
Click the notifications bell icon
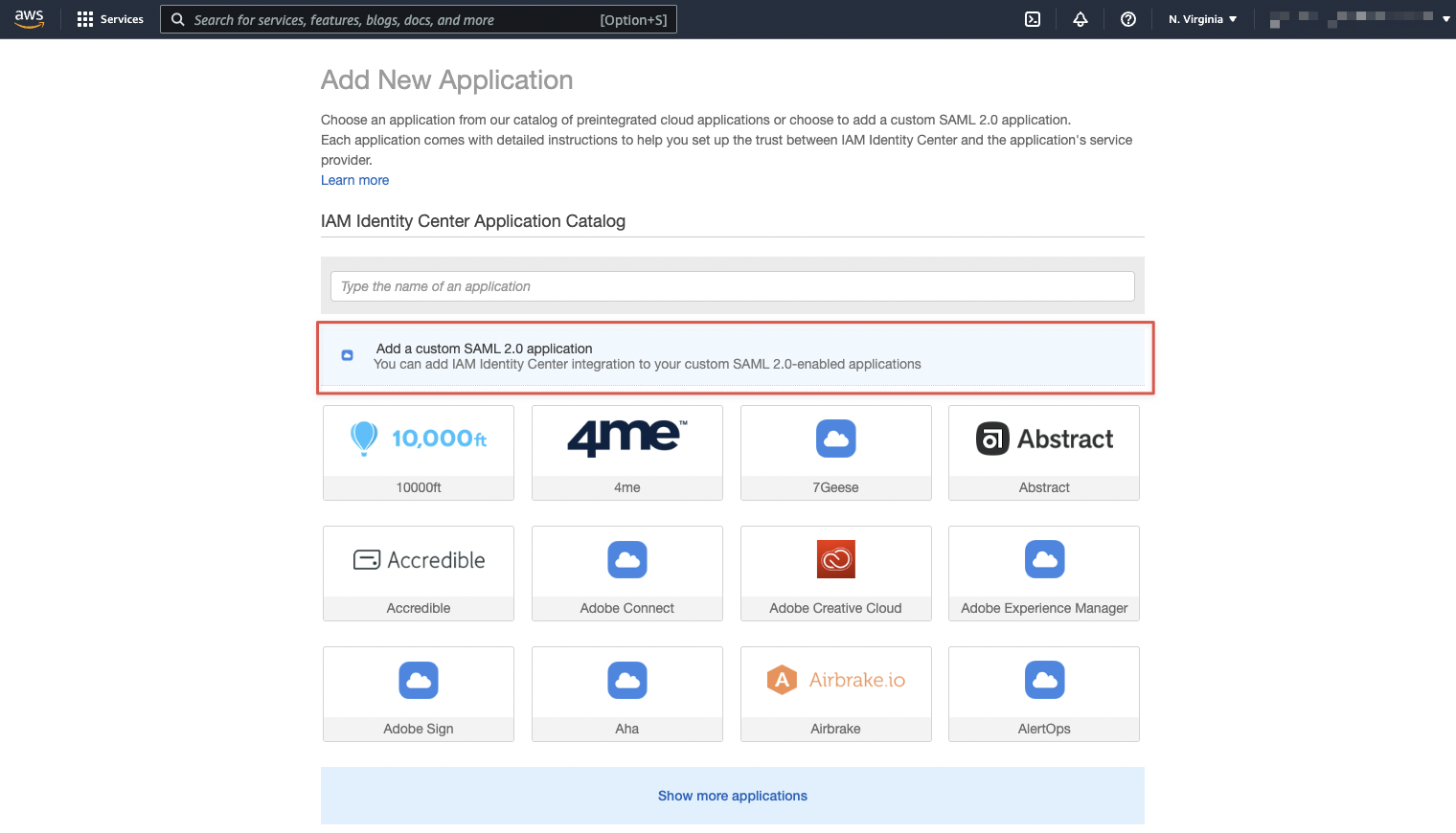1081,19
